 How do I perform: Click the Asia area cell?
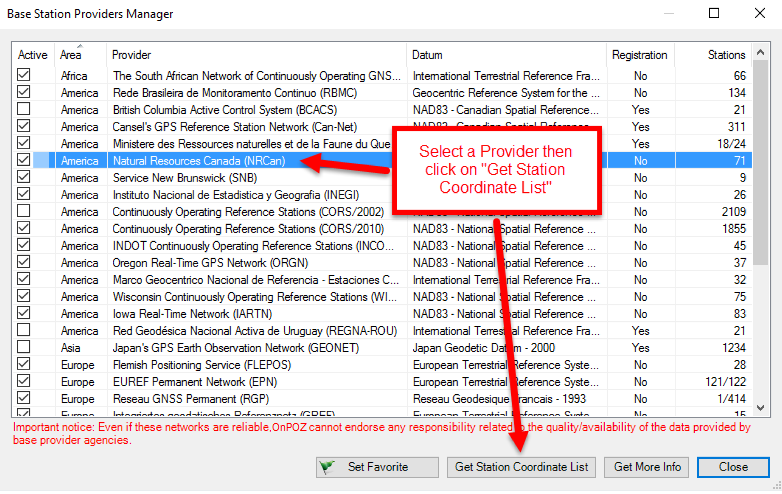70,347
